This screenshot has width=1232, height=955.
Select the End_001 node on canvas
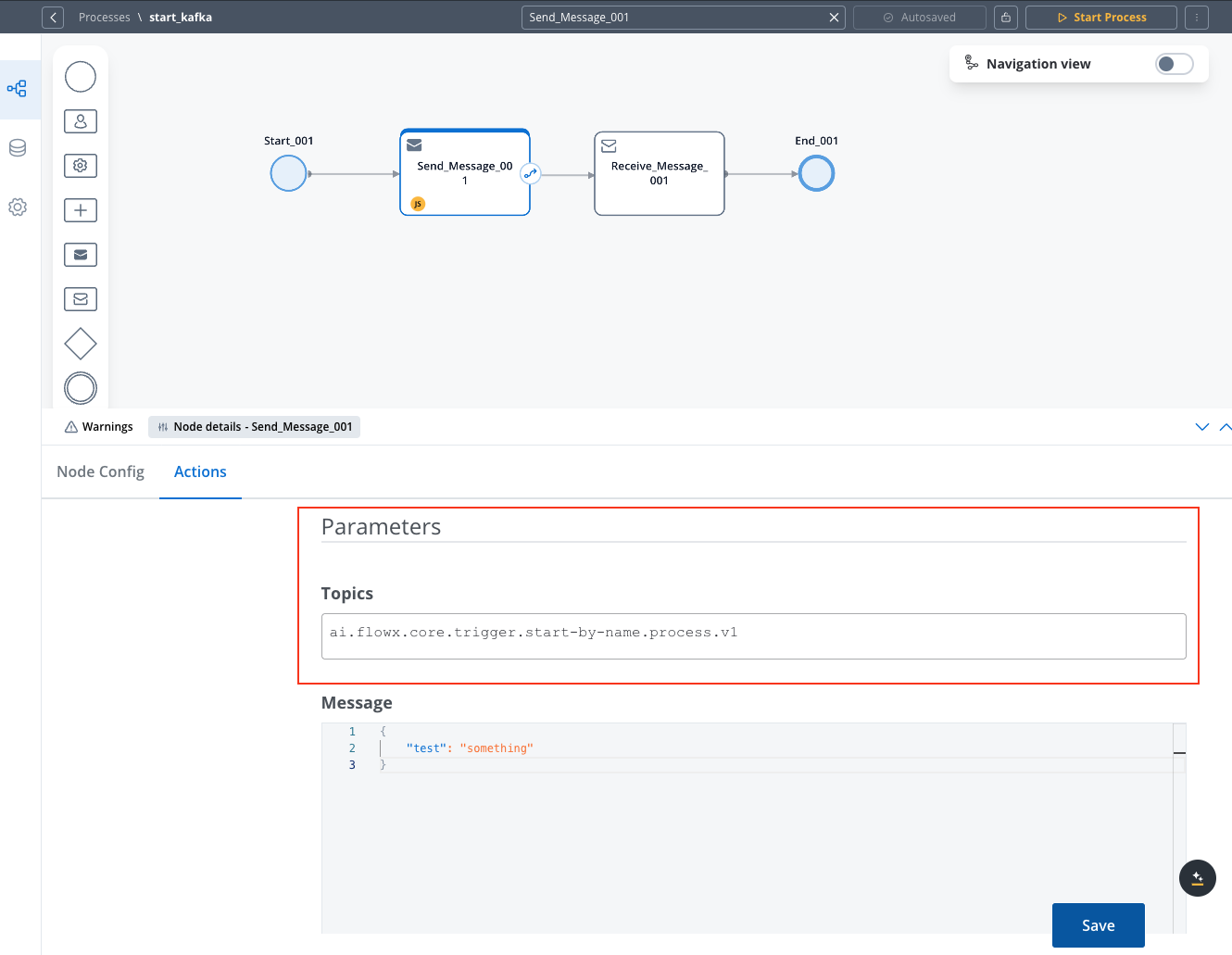[816, 173]
